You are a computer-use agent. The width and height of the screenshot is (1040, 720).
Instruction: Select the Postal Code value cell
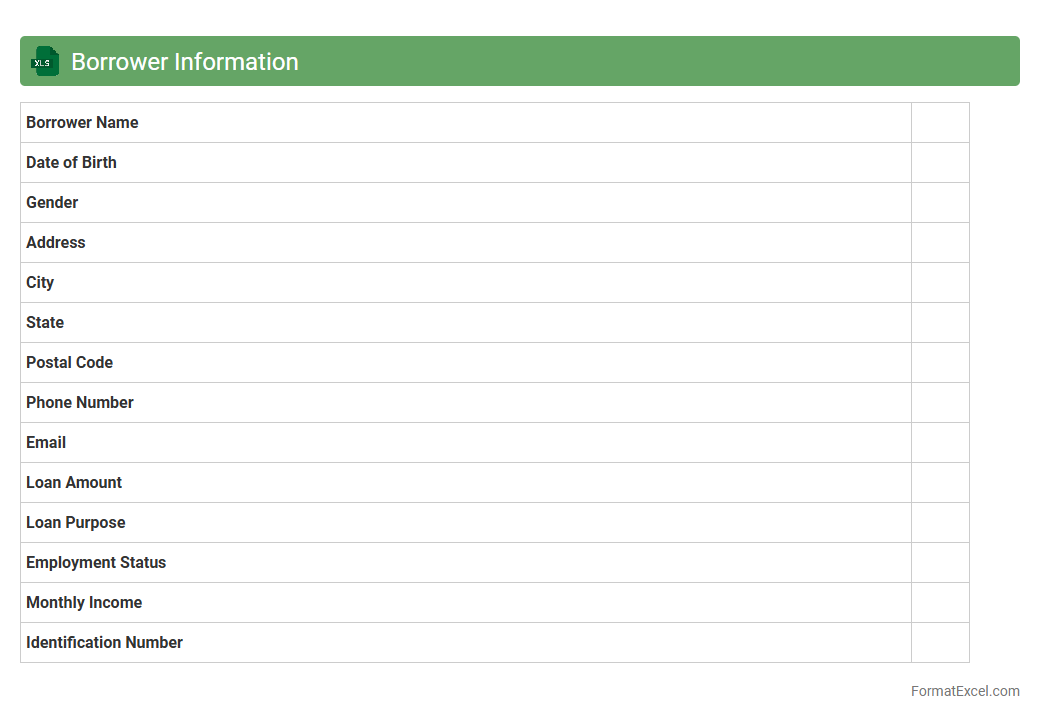click(x=940, y=363)
